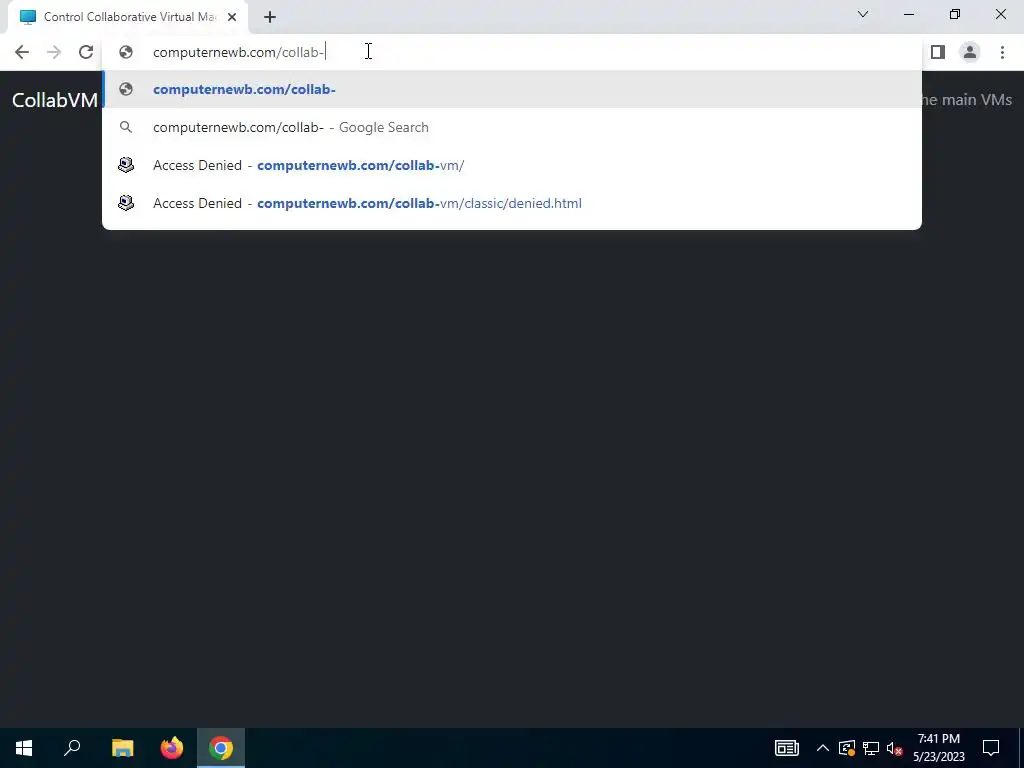
Task: Open File Explorer from the taskbar
Action: (x=122, y=748)
